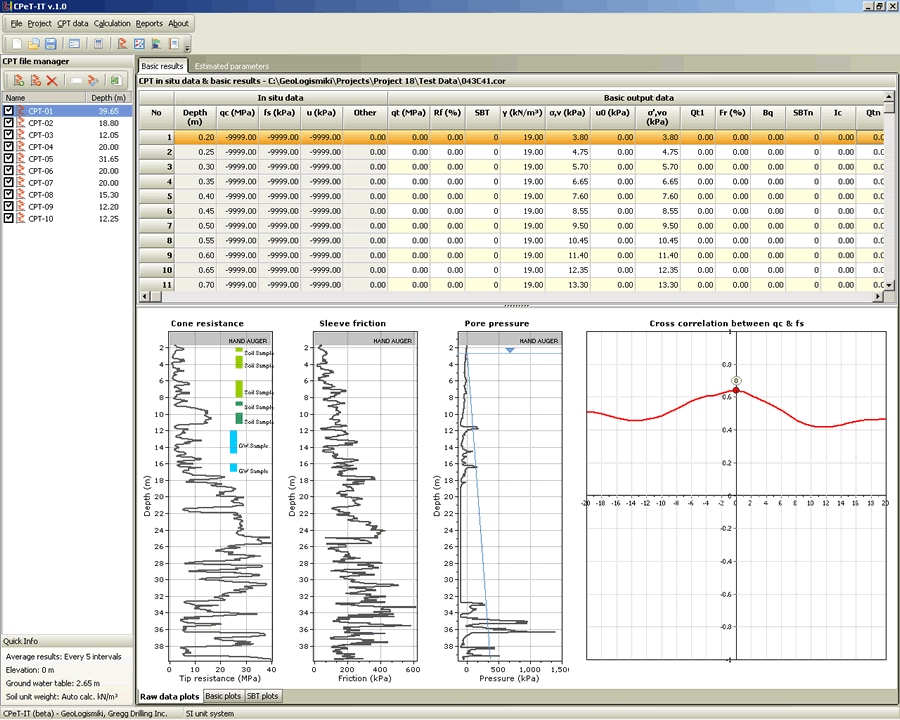This screenshot has width=900, height=720.
Task: Click the CPeT-IT application icon in title bar
Action: point(7,6)
